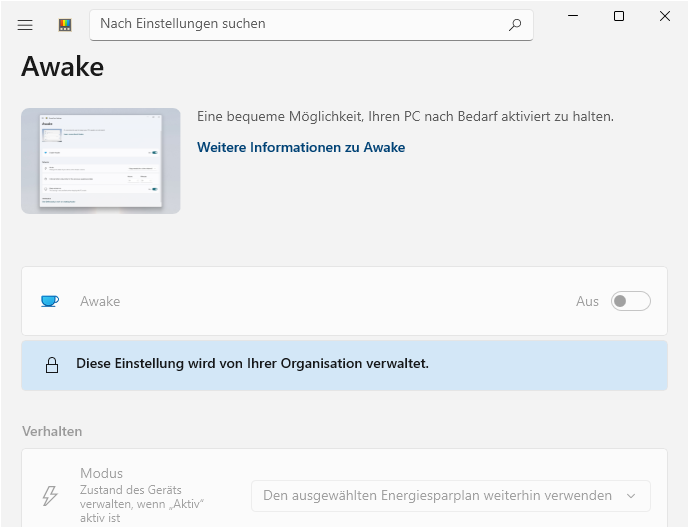Click the Awake preview thumbnail image
The width and height of the screenshot is (689, 528).
click(101, 161)
